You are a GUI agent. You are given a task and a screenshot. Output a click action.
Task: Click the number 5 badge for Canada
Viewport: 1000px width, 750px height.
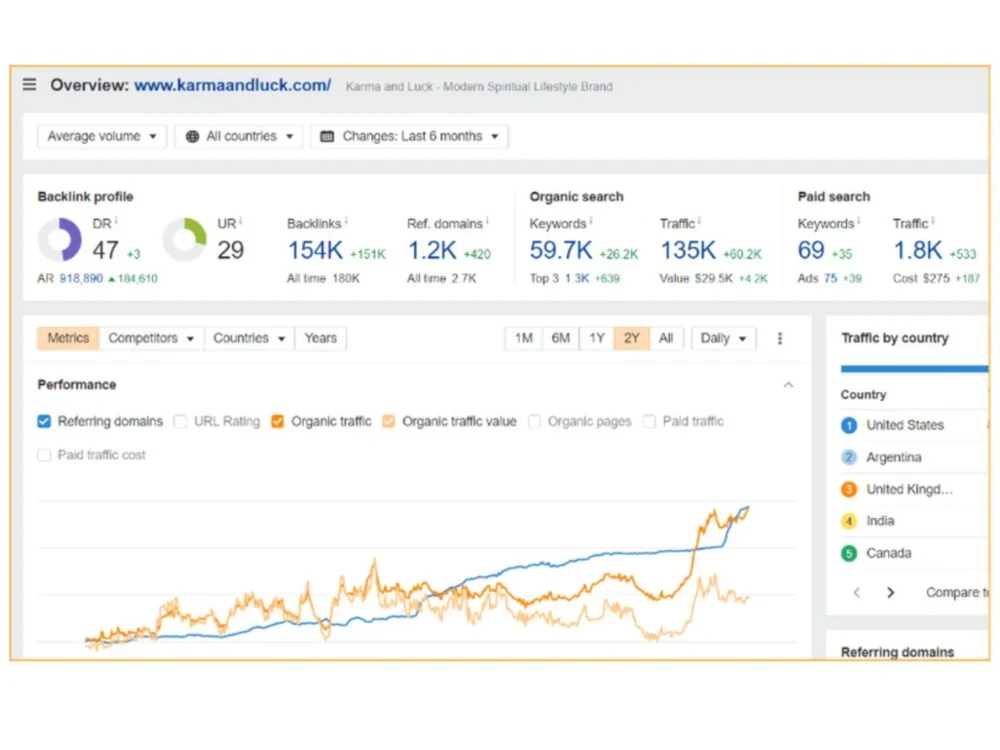coord(849,553)
